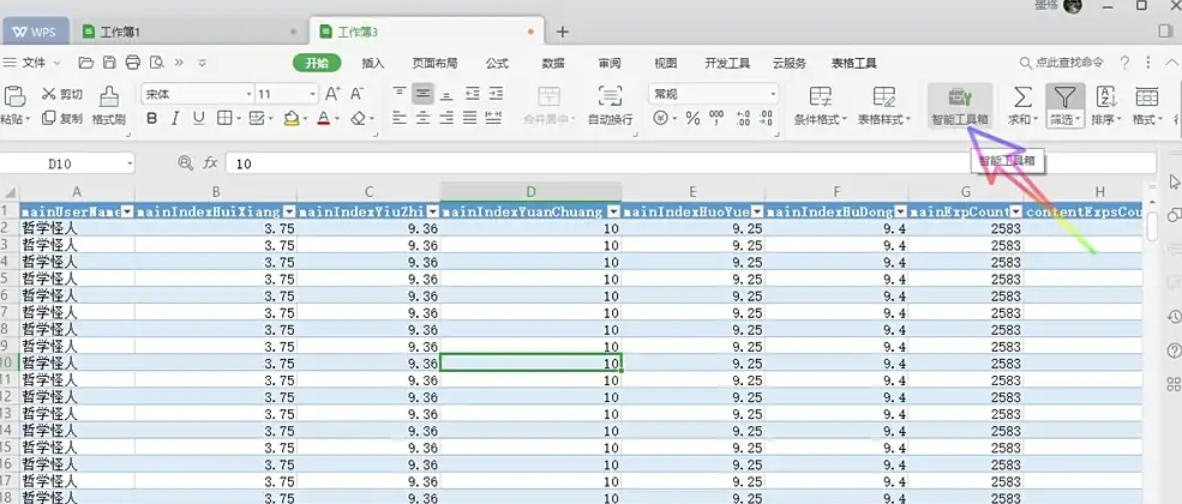Open the 宋体 font name dropdown

tap(249, 94)
